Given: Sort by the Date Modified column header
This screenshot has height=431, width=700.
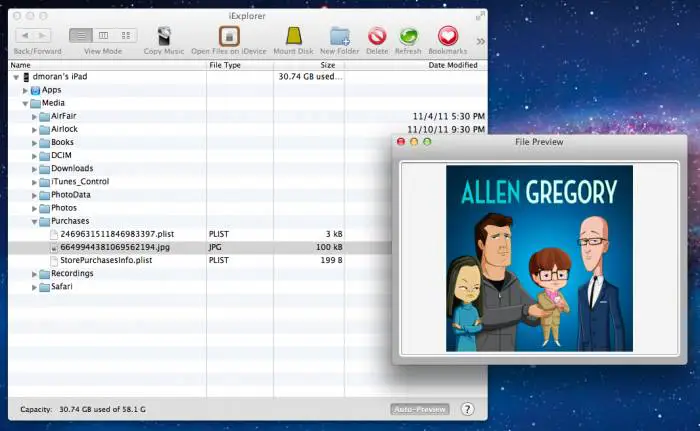Looking at the screenshot, I should 453,65.
